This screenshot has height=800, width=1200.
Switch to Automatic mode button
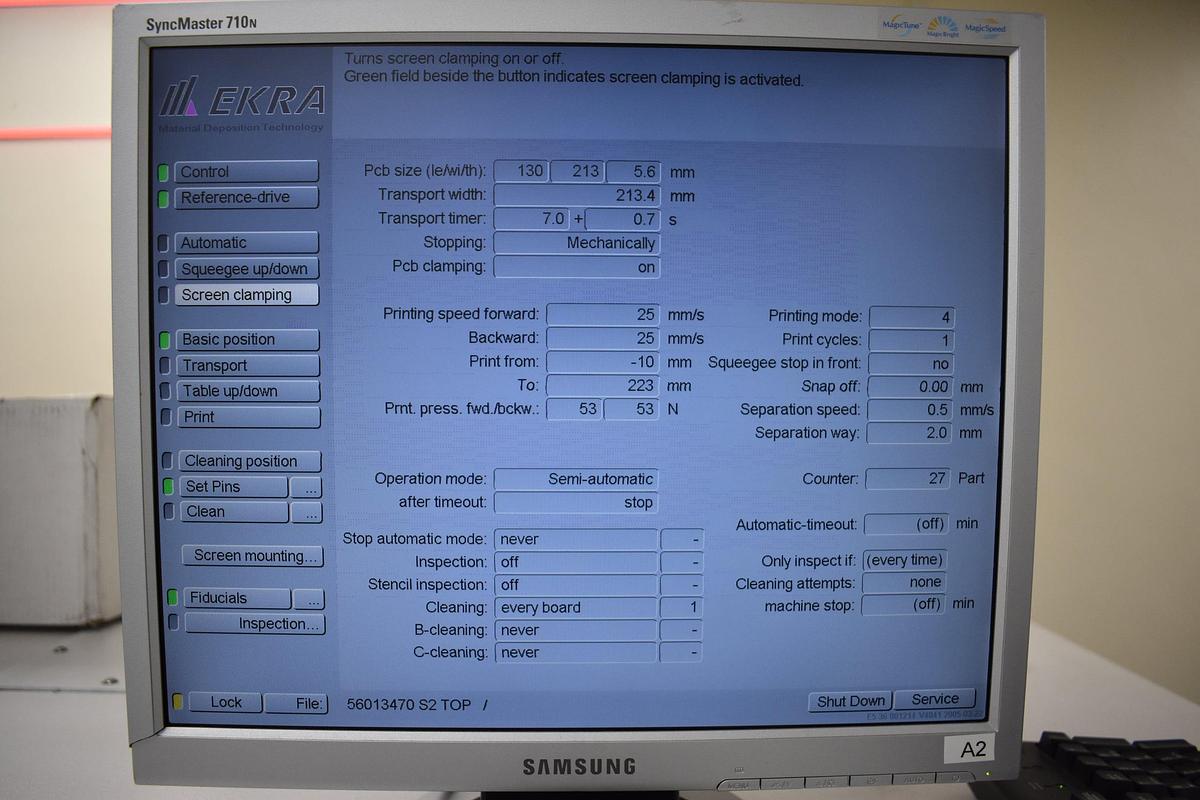(x=246, y=243)
